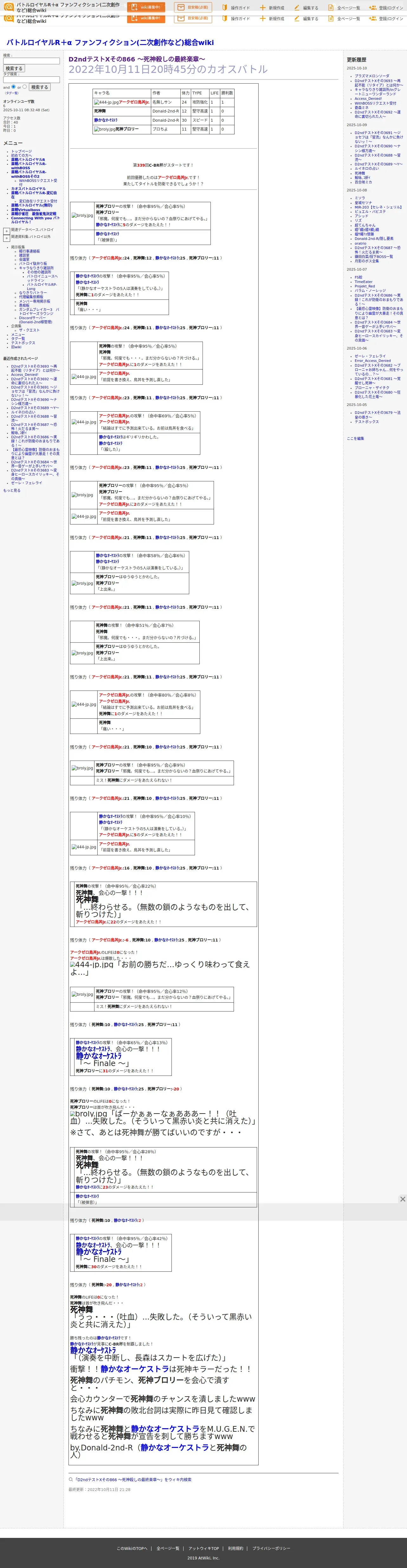The width and height of the screenshot is (407, 1568).
Task: Click 登録/ログイン in the top header bar
Action: click(x=386, y=8)
